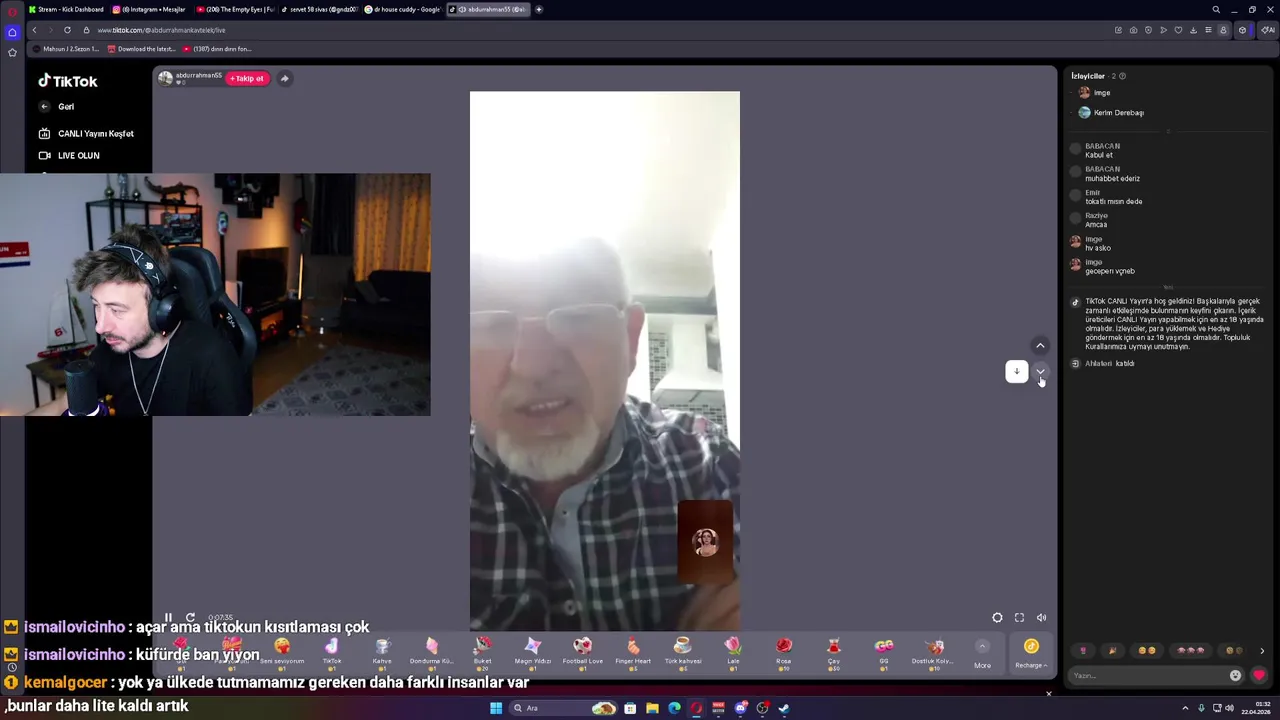Send the TikTok gift

click(332, 651)
